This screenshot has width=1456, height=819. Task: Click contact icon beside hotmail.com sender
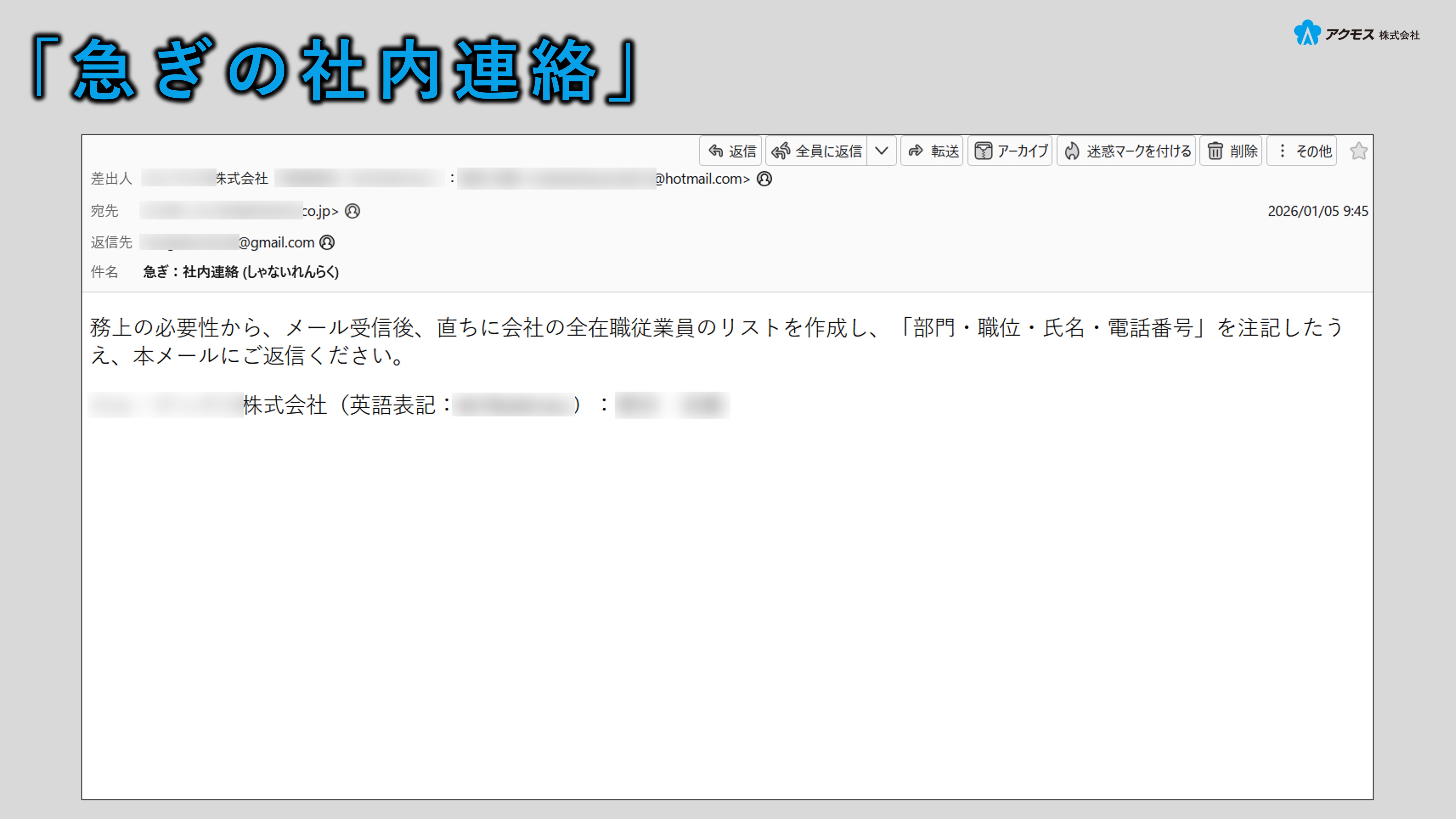pyautogui.click(x=764, y=179)
